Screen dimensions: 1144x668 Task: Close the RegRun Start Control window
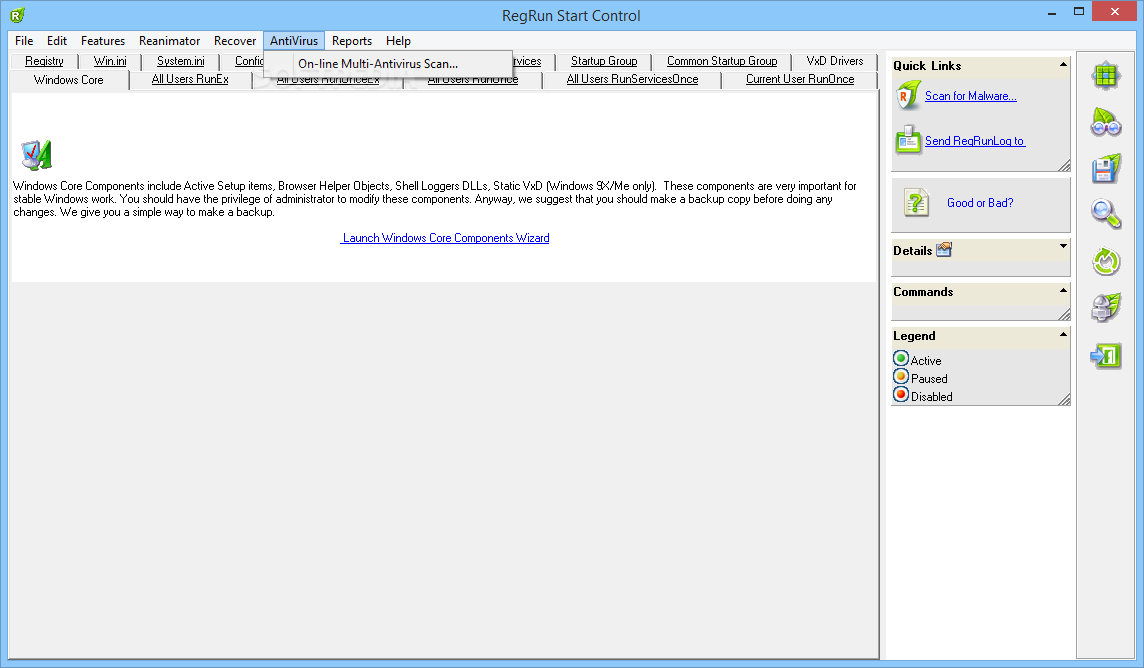pos(1114,12)
